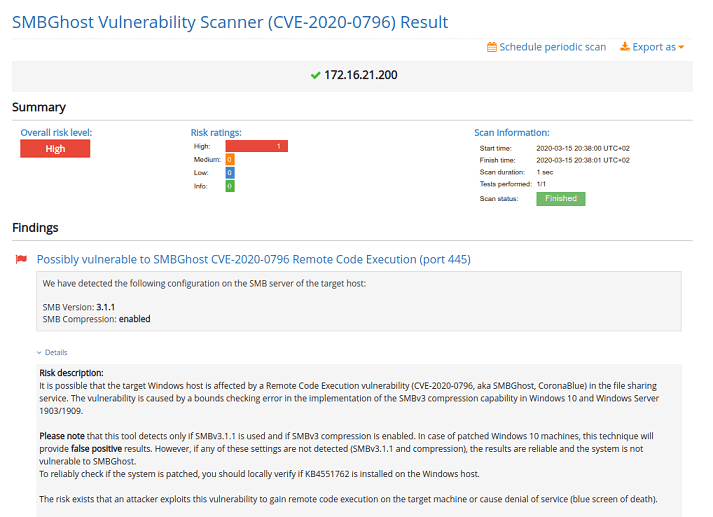This screenshot has width=713, height=517.
Task: Click the Findings section heading
Action: (x=35, y=228)
